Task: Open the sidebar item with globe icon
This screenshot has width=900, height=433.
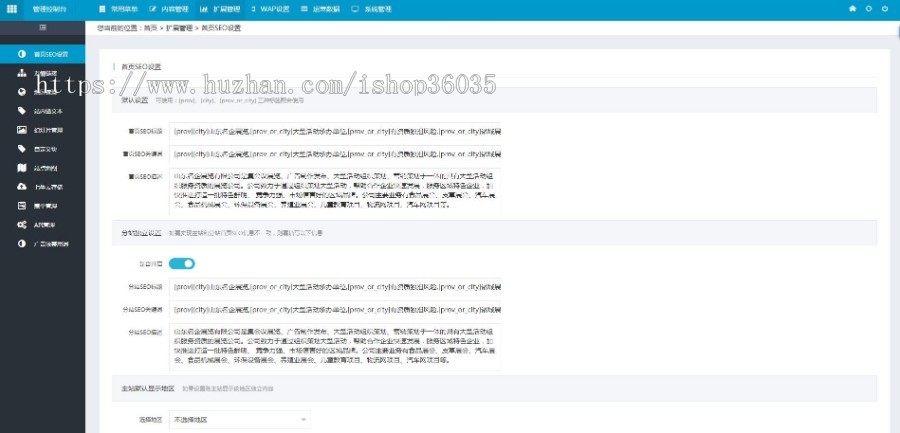Action: [x=42, y=92]
